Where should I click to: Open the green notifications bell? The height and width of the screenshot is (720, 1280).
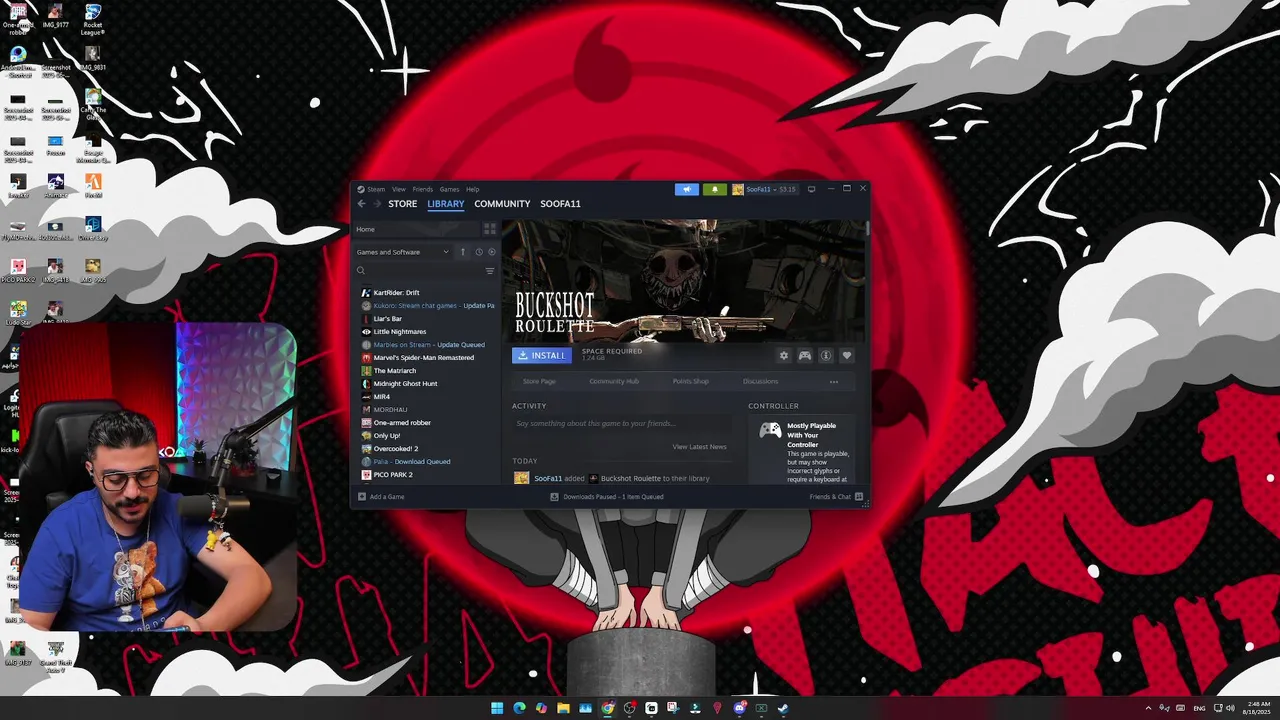714,189
